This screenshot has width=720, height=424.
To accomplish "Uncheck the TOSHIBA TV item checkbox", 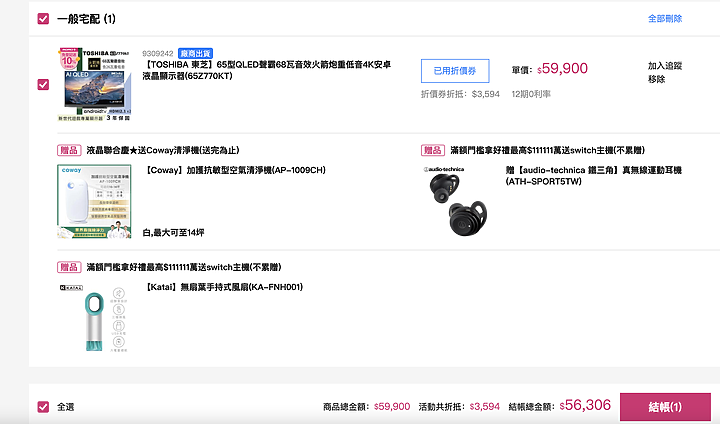I will 43,85.
